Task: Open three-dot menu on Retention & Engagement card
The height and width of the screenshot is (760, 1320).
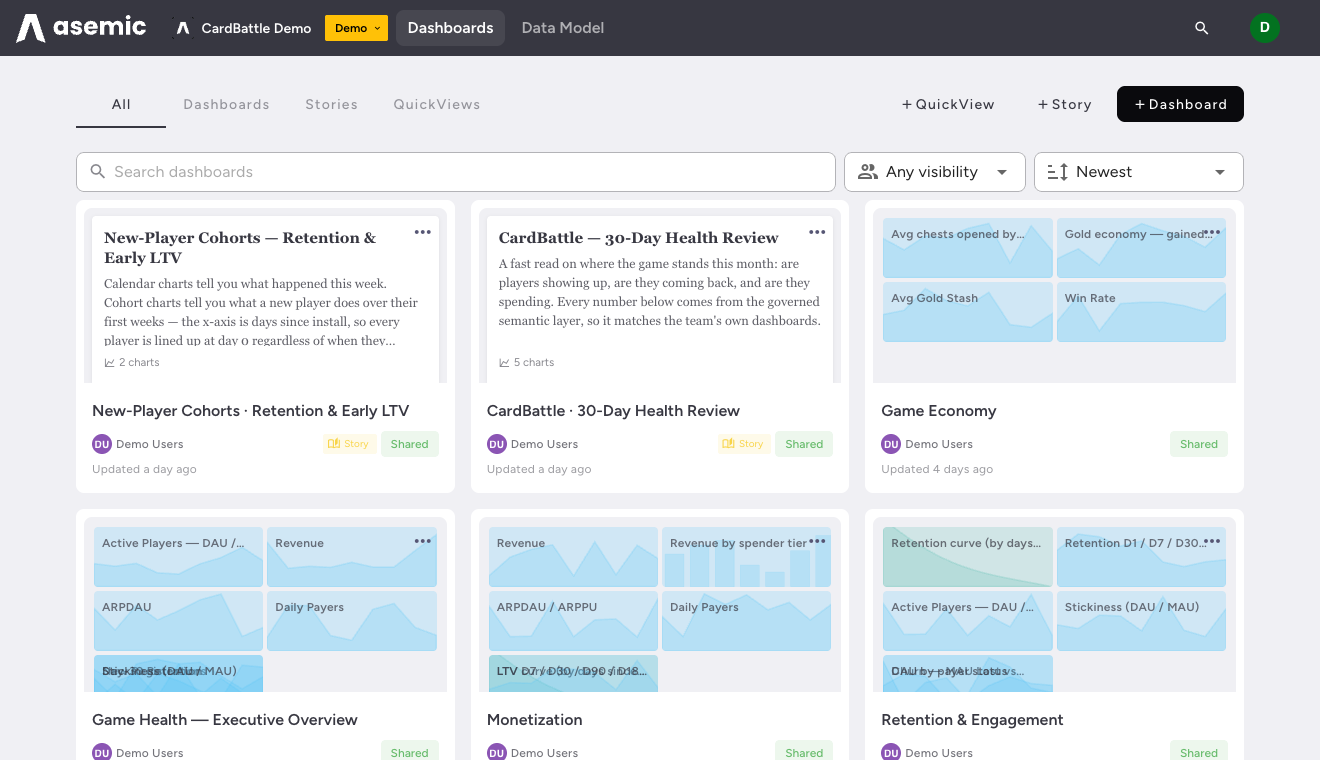Action: tap(1212, 541)
